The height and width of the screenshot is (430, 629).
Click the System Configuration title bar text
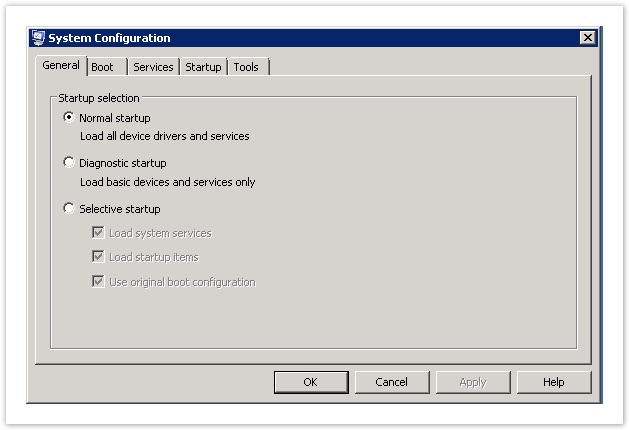tap(111, 38)
